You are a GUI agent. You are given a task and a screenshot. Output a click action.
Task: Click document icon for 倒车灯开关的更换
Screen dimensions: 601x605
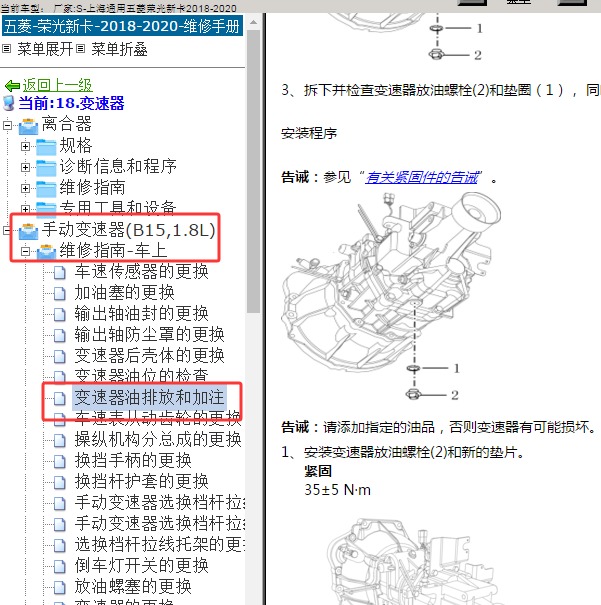coord(59,566)
